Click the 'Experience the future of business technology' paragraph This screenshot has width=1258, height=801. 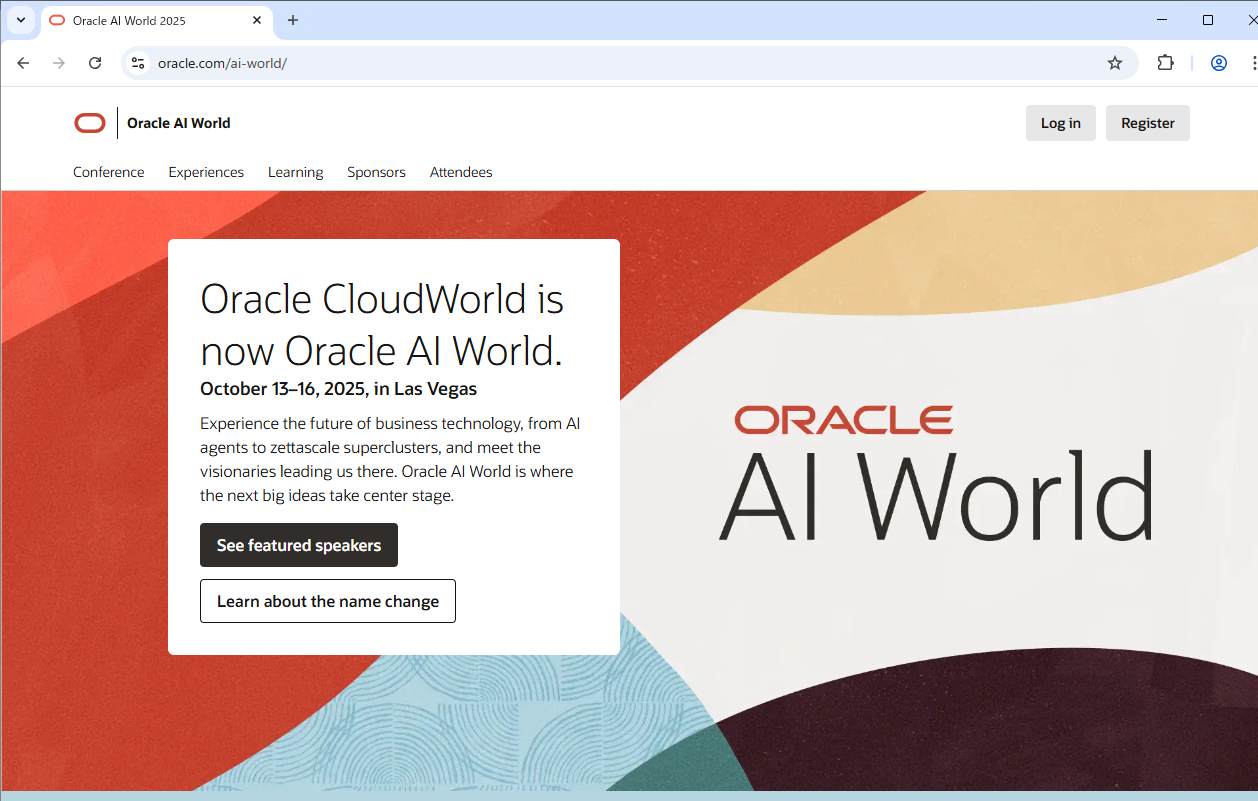pyautogui.click(x=390, y=459)
